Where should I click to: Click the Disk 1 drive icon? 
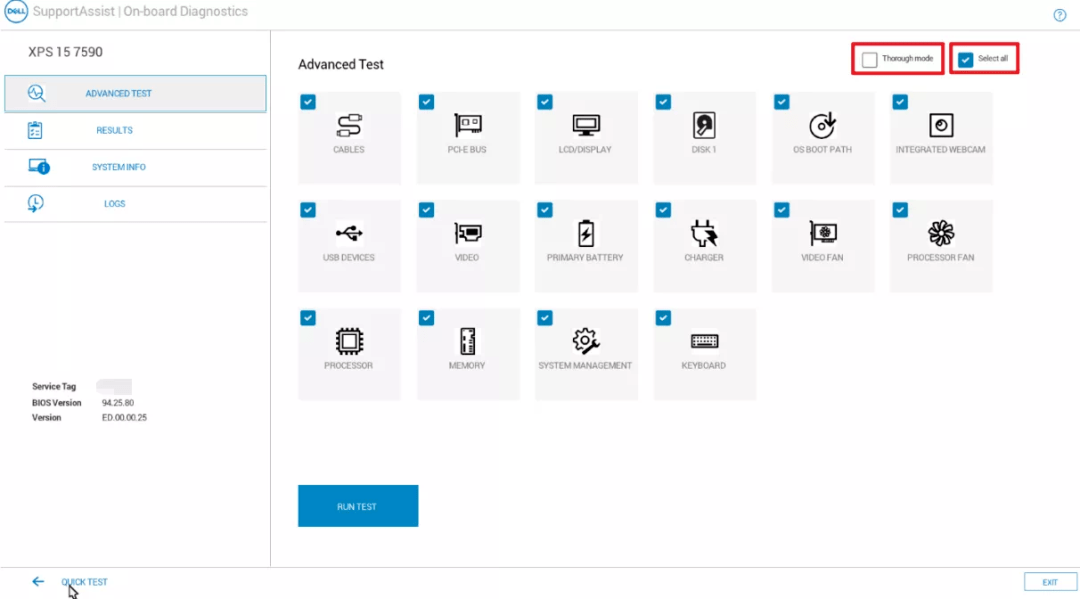tap(704, 125)
